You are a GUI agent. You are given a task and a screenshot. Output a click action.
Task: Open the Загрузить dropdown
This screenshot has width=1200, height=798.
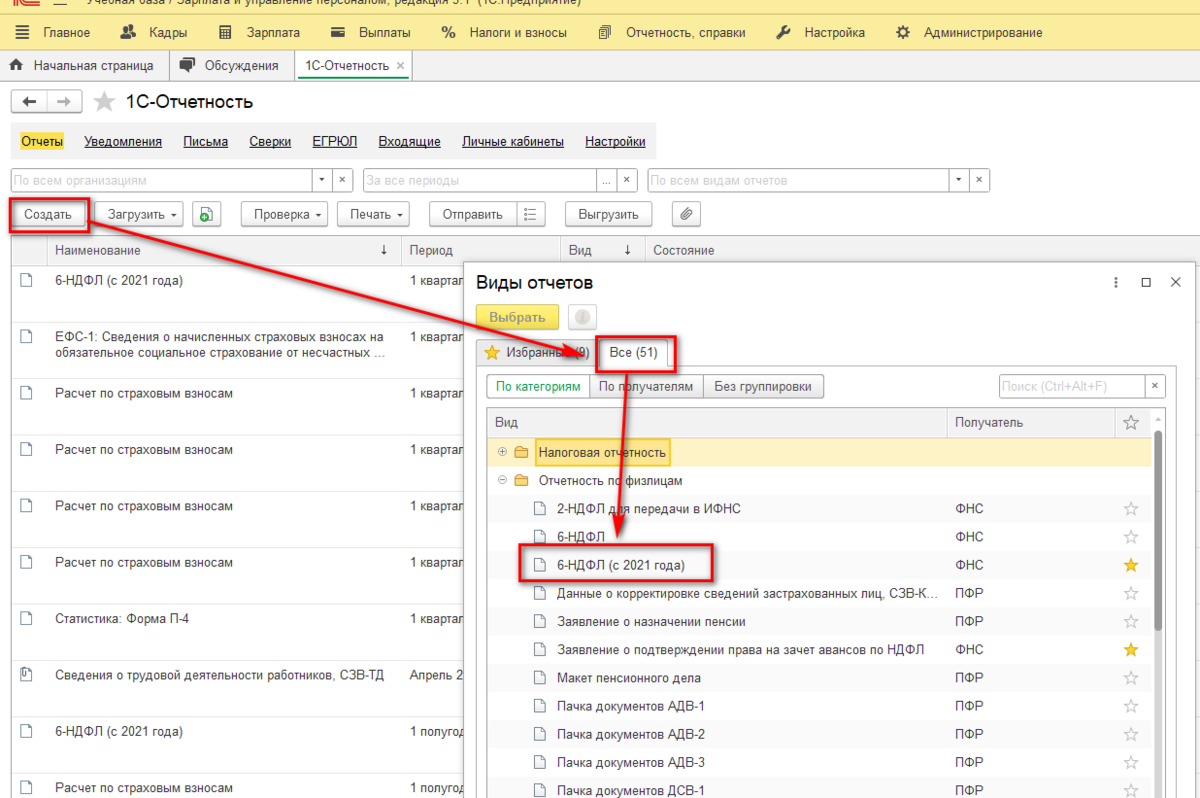139,214
